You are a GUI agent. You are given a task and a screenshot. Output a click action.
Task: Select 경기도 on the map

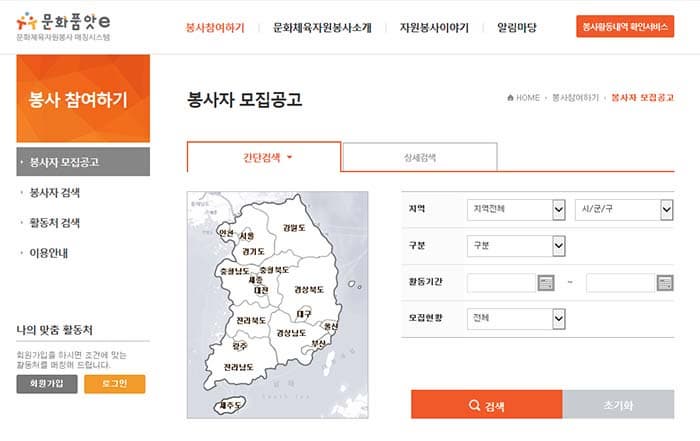[x=253, y=252]
